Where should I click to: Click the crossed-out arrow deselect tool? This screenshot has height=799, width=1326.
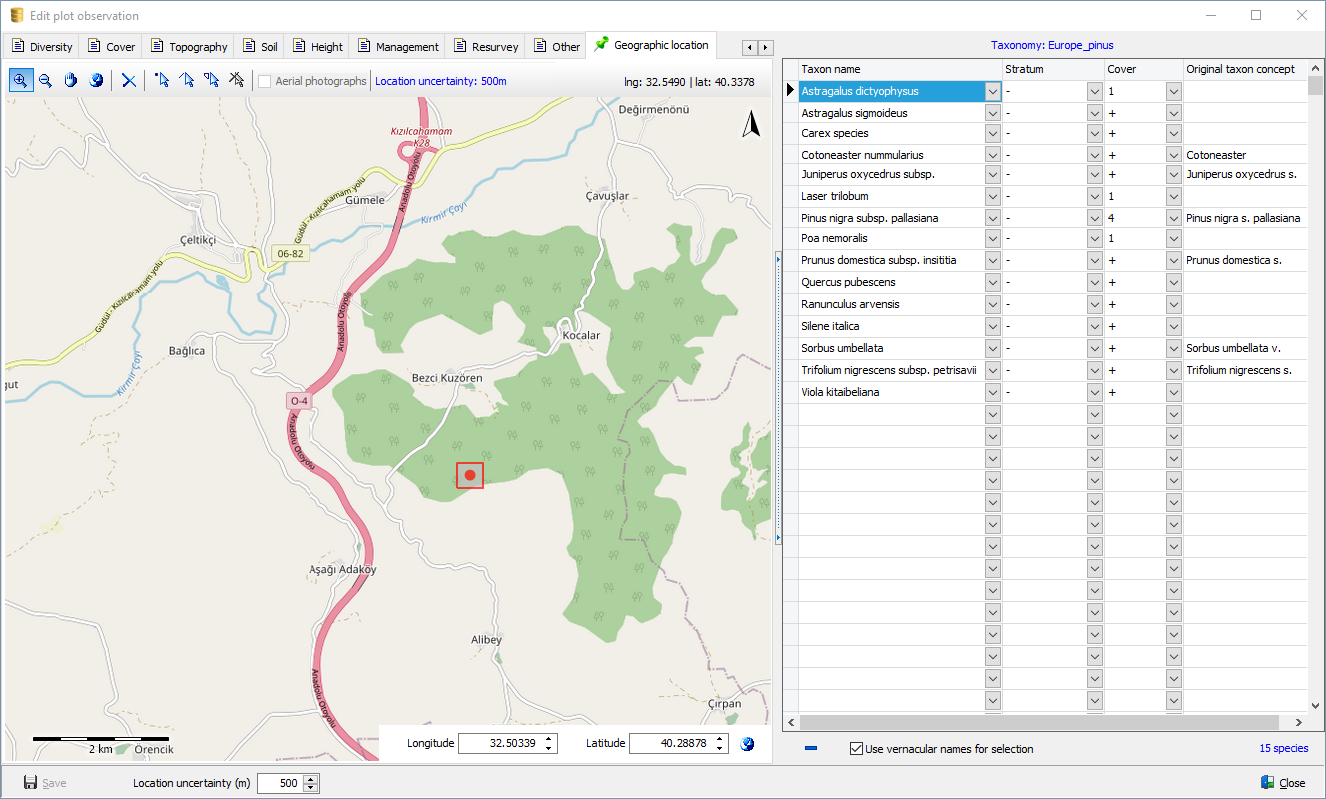point(237,81)
